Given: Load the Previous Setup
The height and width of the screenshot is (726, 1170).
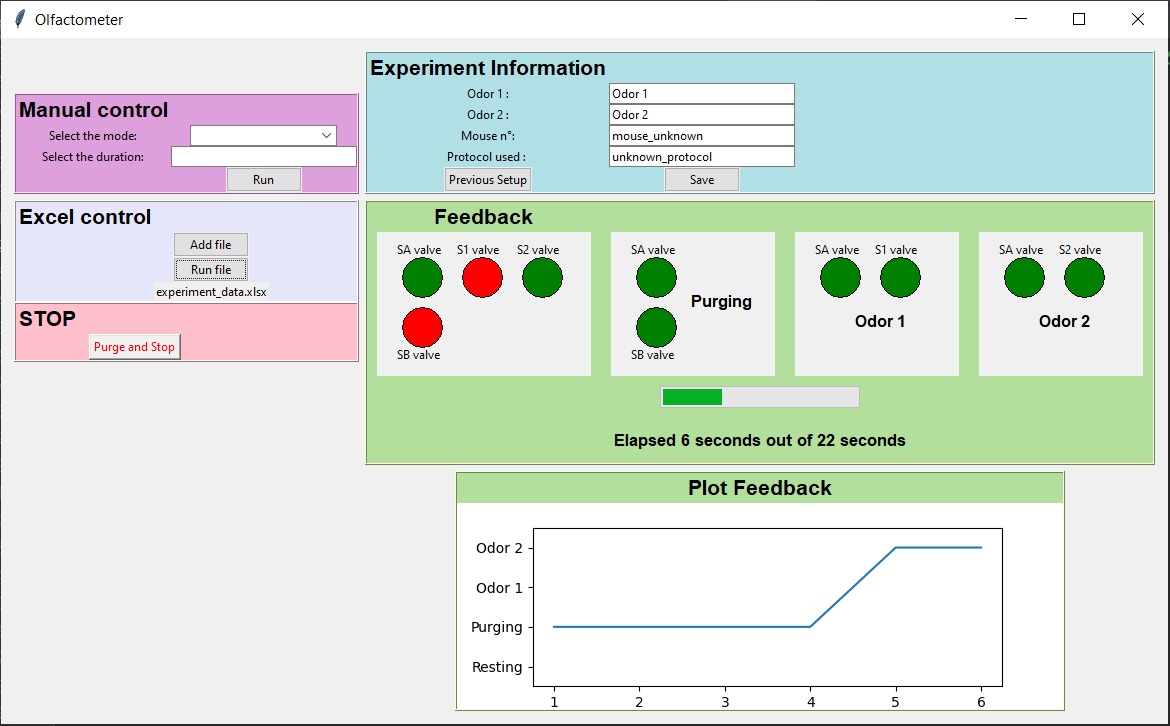Looking at the screenshot, I should click(x=487, y=180).
